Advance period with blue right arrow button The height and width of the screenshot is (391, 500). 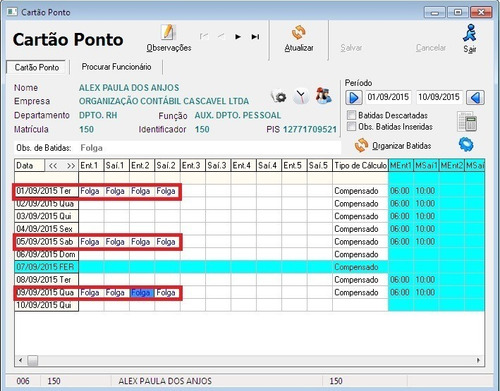(354, 98)
